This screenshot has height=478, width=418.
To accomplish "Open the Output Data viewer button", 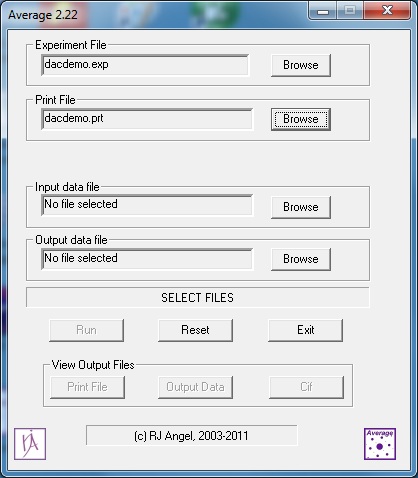I will 195,387.
